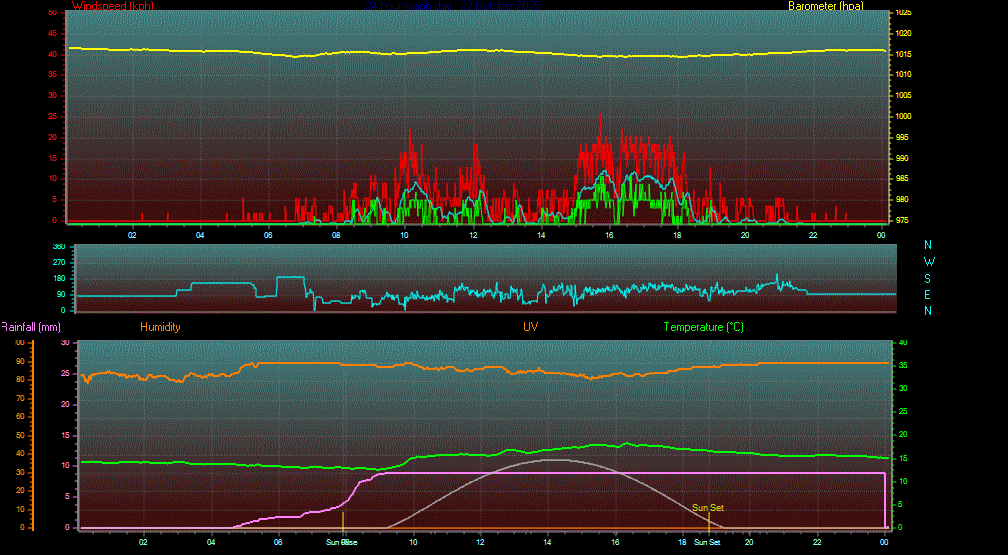Click the green Temperature (°C) legend label
The height and width of the screenshot is (555, 1008).
coord(703,327)
